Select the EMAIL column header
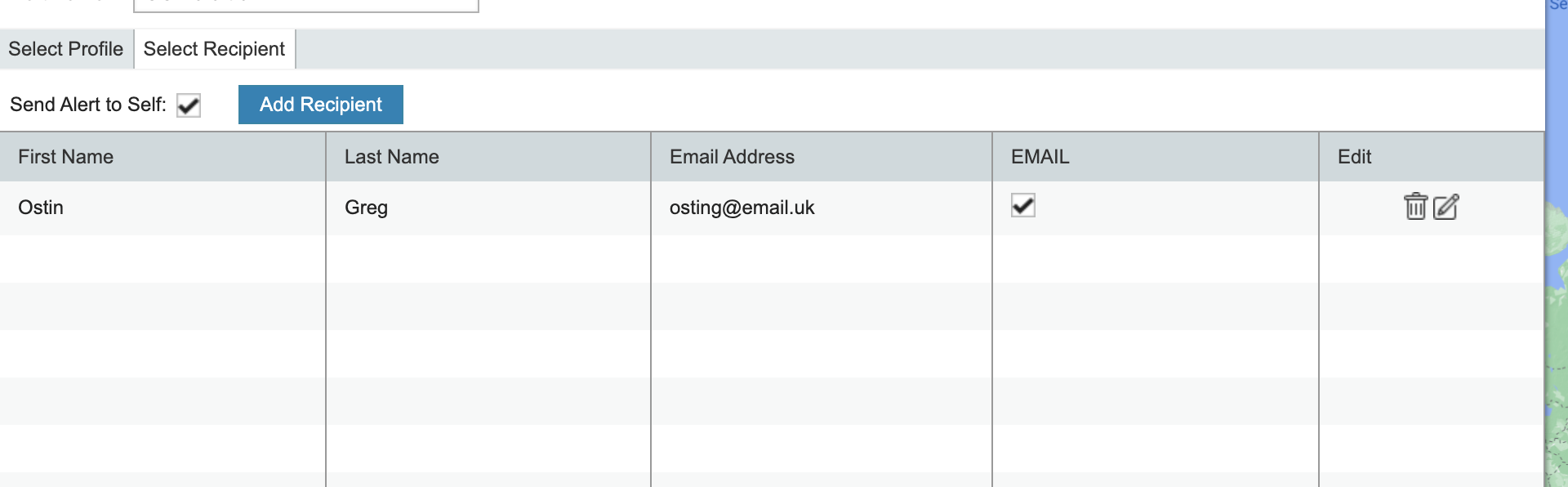Viewport: 1568px width, 487px height. (1040, 157)
